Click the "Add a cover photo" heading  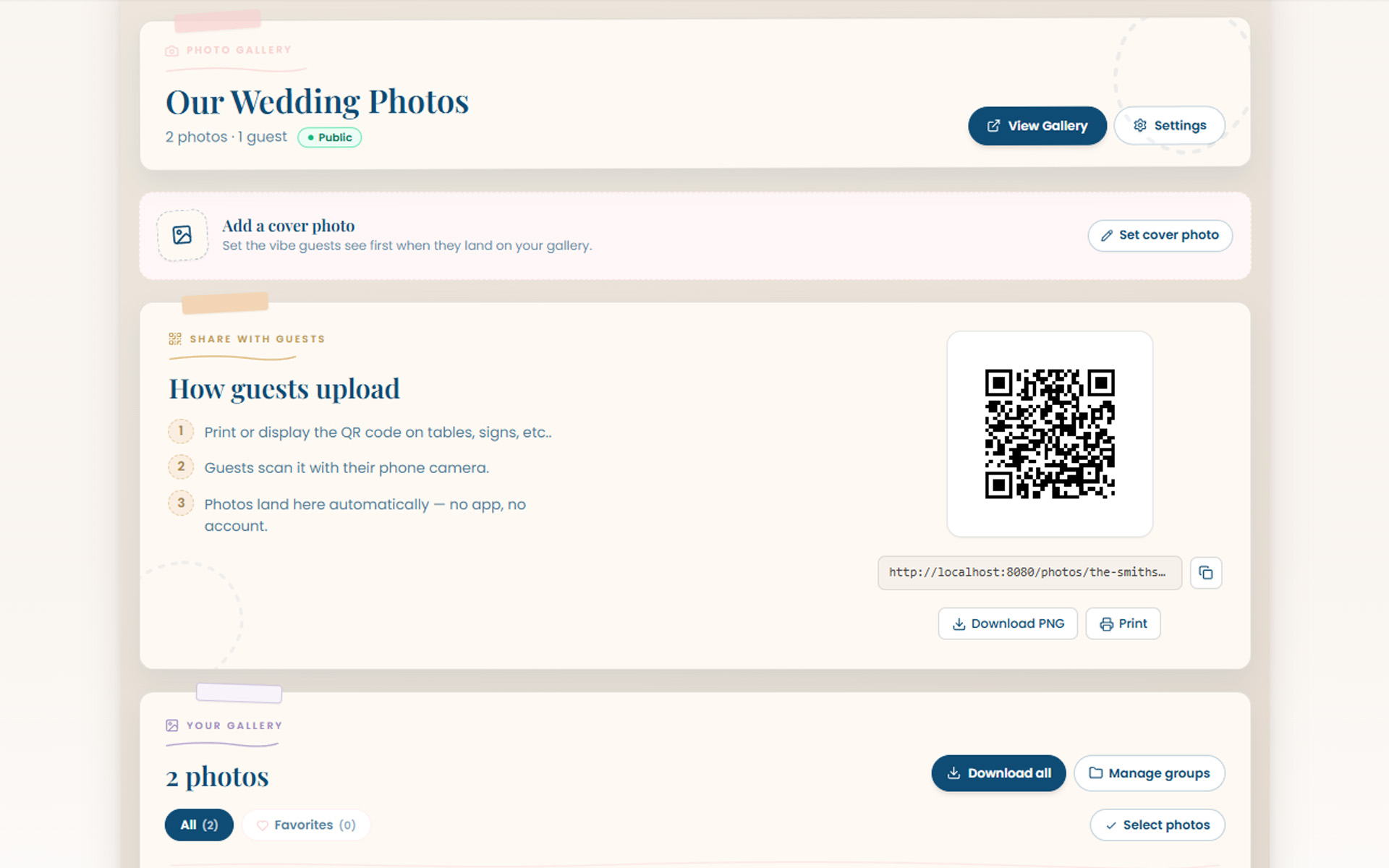click(x=288, y=226)
